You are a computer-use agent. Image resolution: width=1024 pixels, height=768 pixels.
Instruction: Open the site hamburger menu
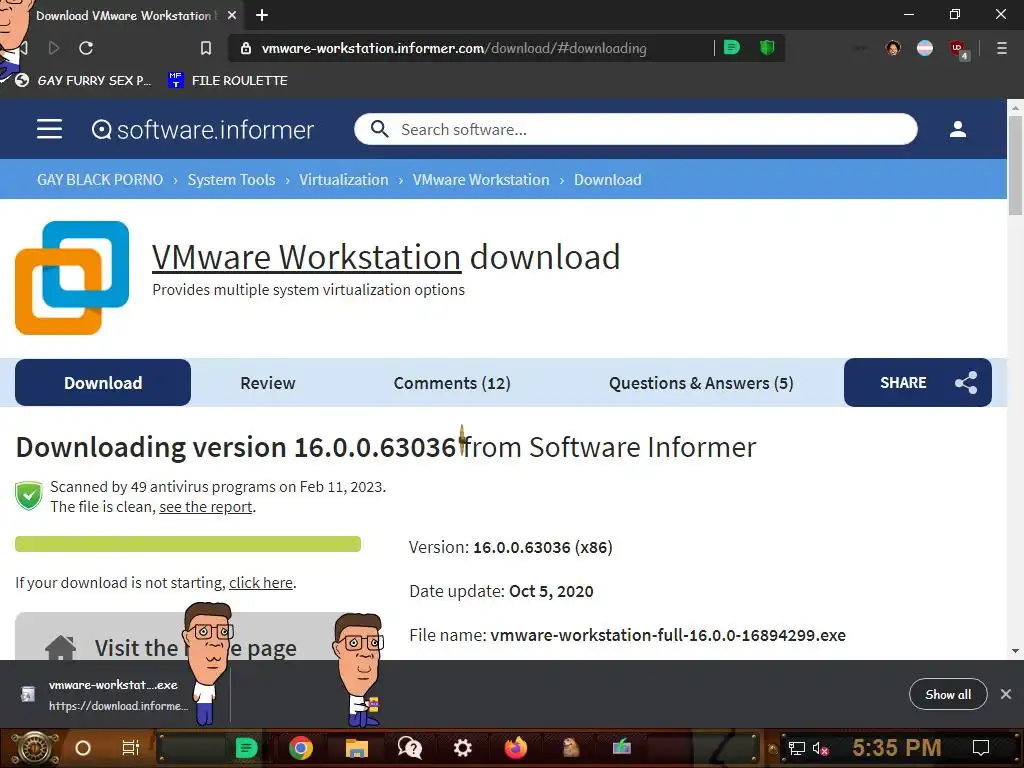(50, 129)
